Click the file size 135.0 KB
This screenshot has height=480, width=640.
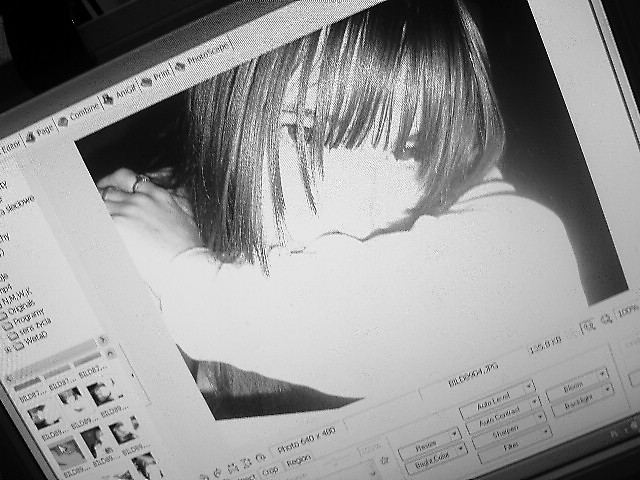tap(546, 344)
